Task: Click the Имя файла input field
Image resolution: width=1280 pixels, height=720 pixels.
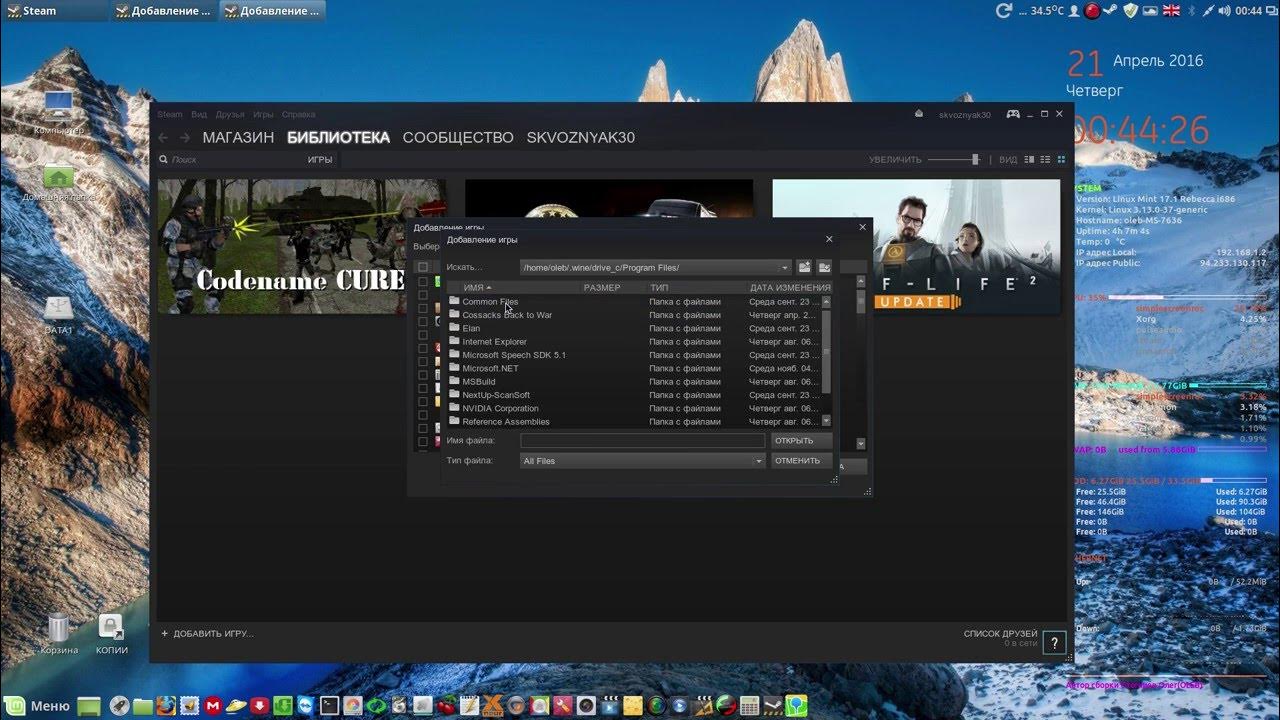Action: pos(642,441)
